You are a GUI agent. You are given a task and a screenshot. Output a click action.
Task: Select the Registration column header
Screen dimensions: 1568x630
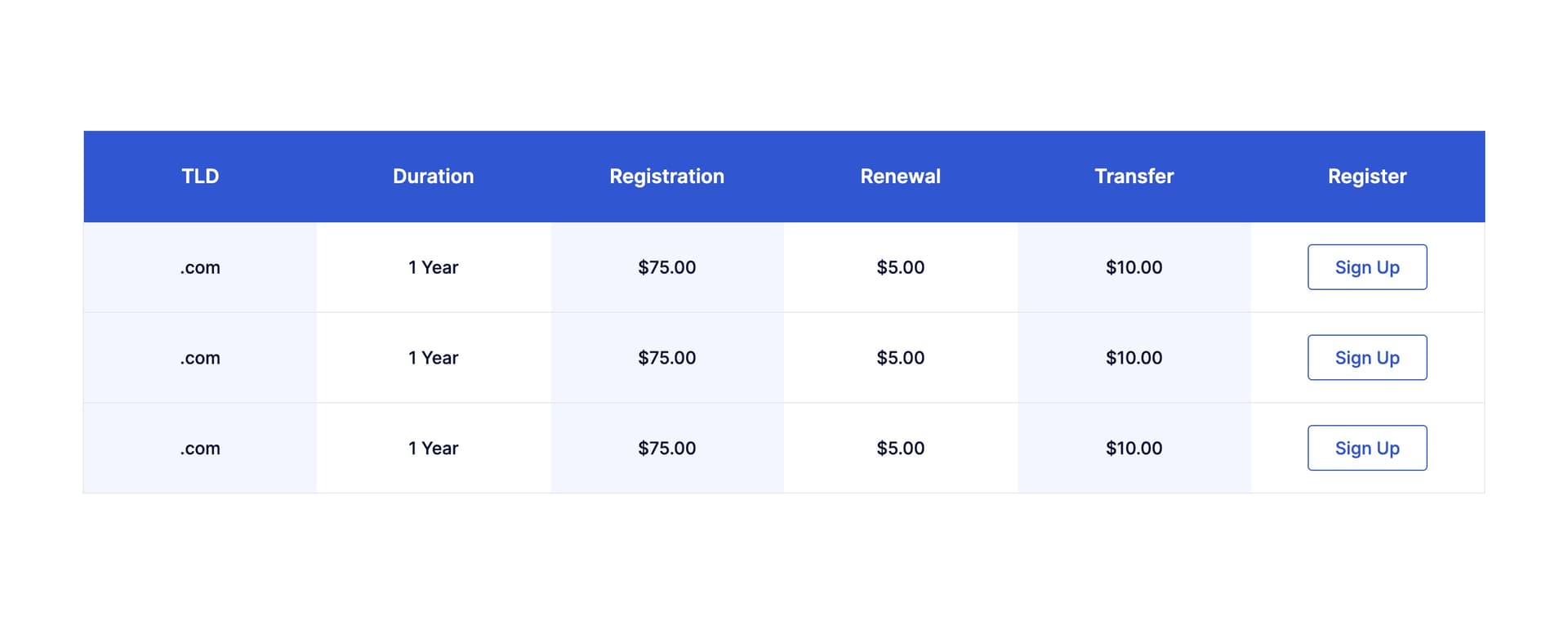[x=666, y=176]
